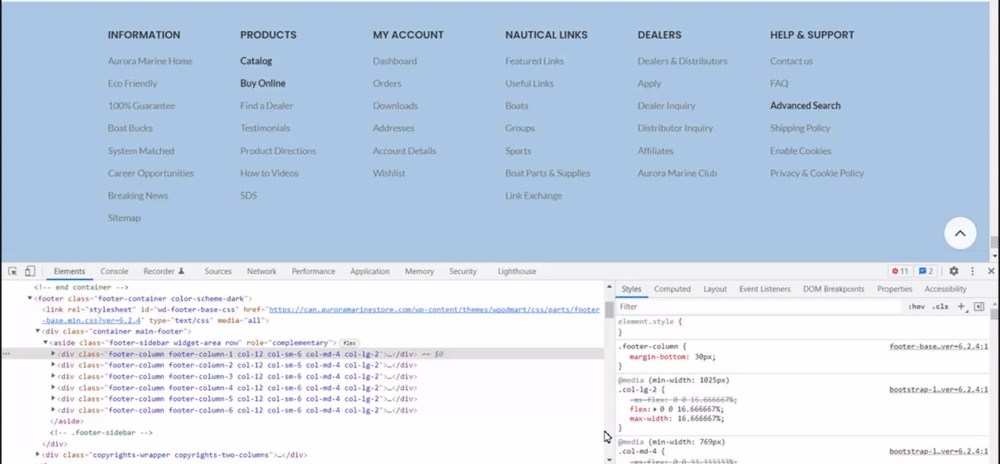Open DevTools settings gear
This screenshot has width=1000, height=464.
point(954,272)
